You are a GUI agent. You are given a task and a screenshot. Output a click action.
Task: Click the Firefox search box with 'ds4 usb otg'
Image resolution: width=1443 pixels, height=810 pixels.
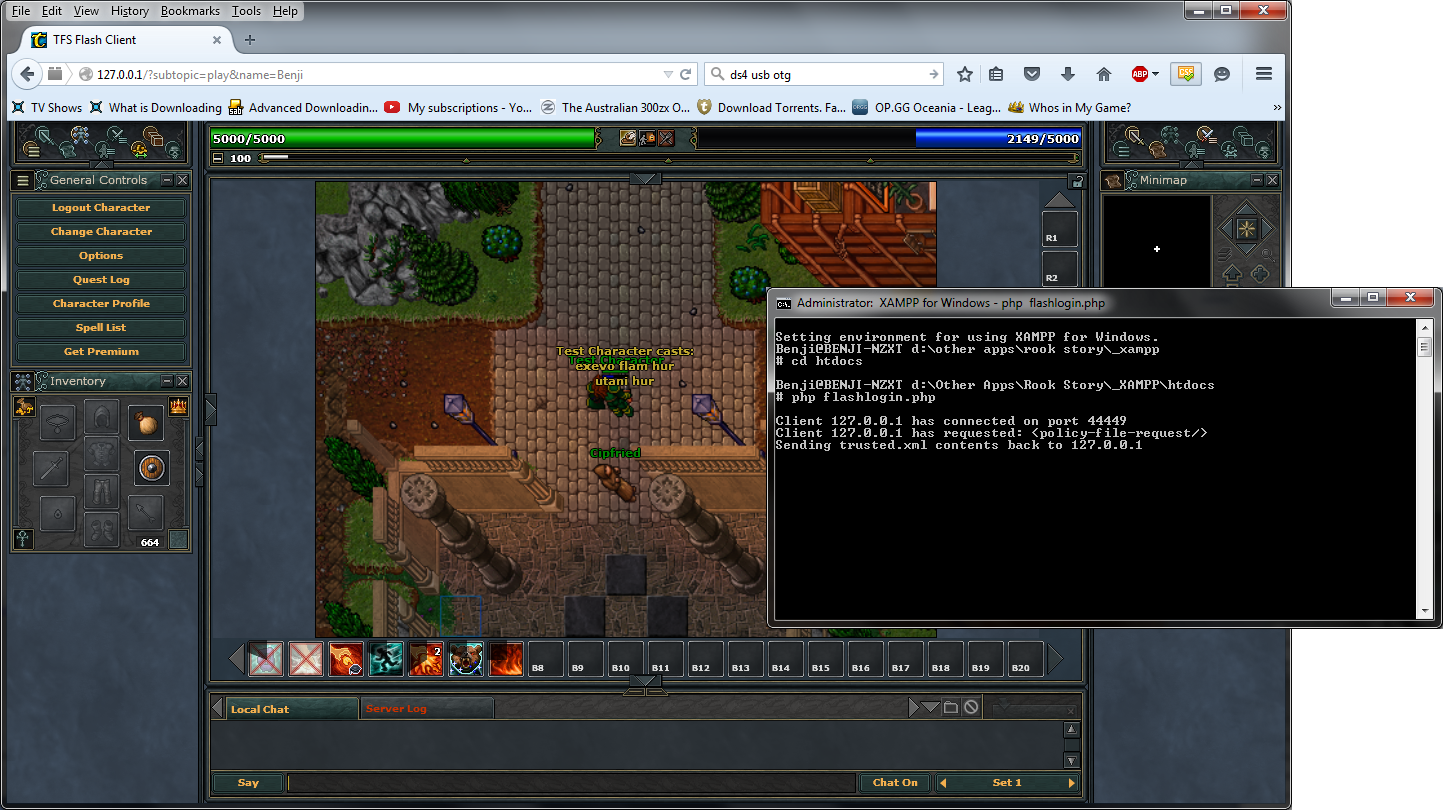click(824, 75)
